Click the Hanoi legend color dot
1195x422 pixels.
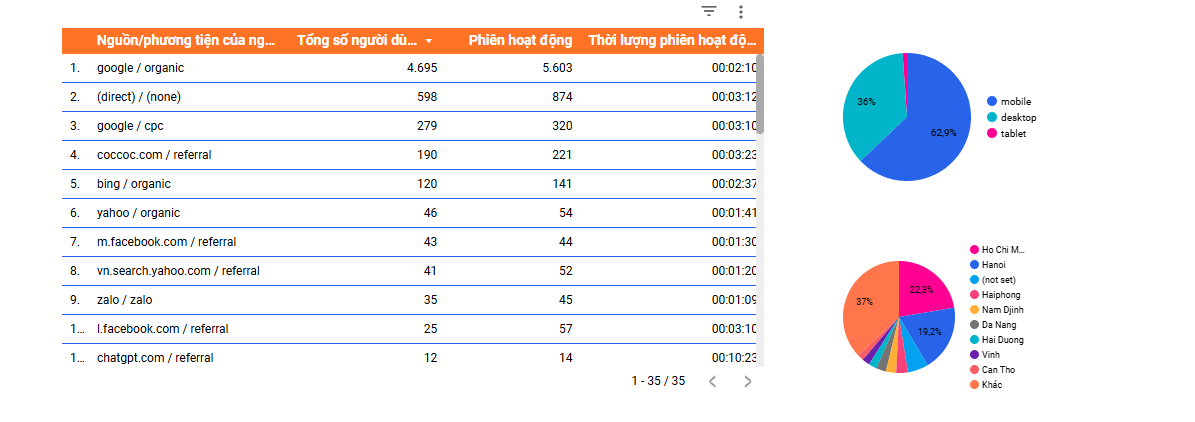[x=974, y=265]
